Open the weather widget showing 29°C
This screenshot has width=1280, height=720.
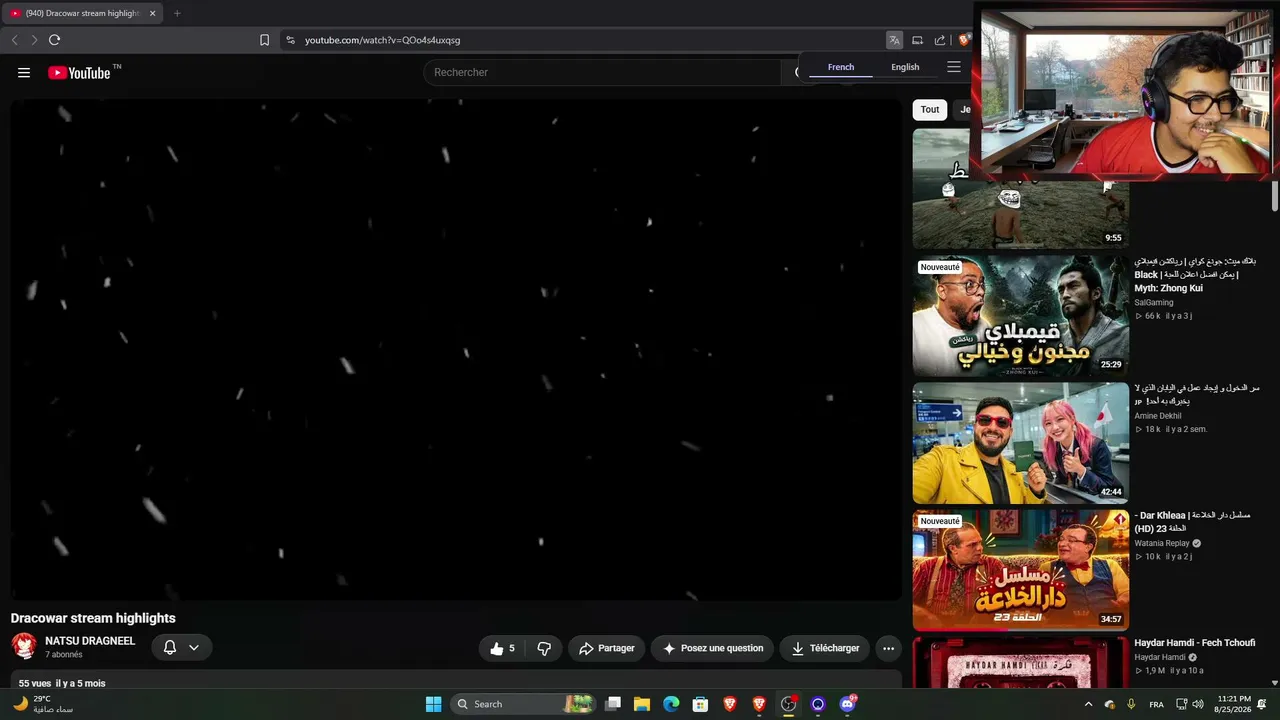click(x=42, y=704)
